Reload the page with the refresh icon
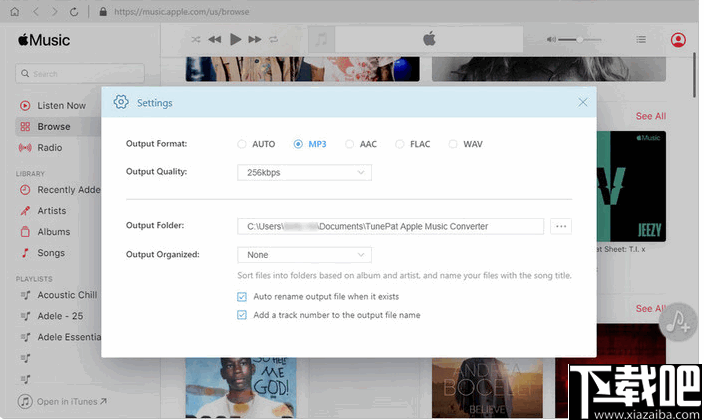 (x=74, y=12)
